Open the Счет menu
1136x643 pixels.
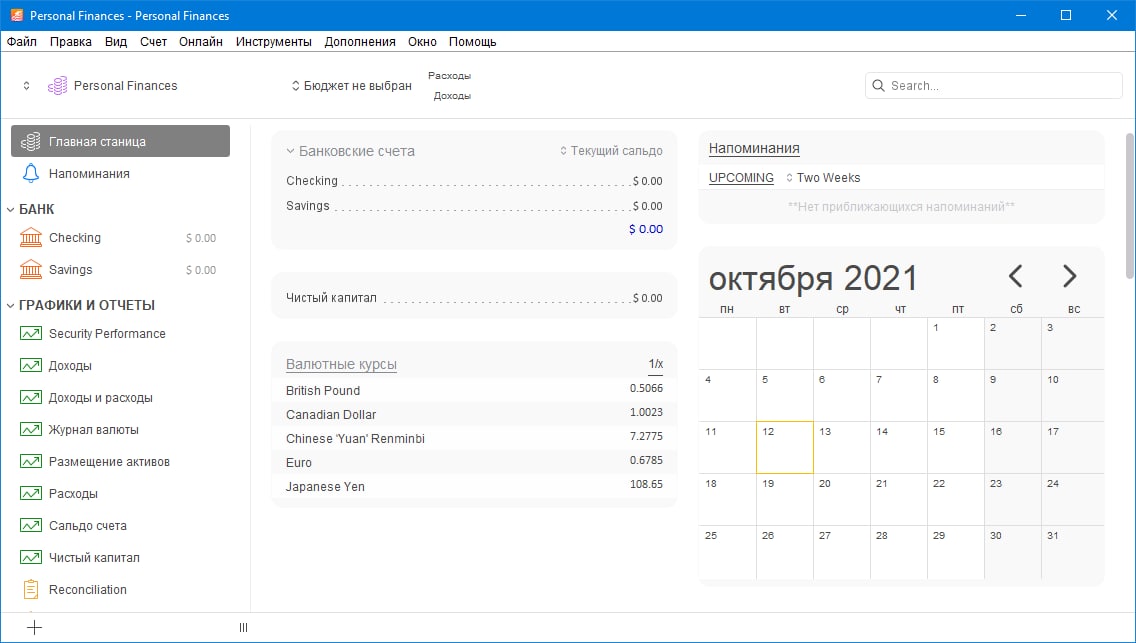coord(153,41)
